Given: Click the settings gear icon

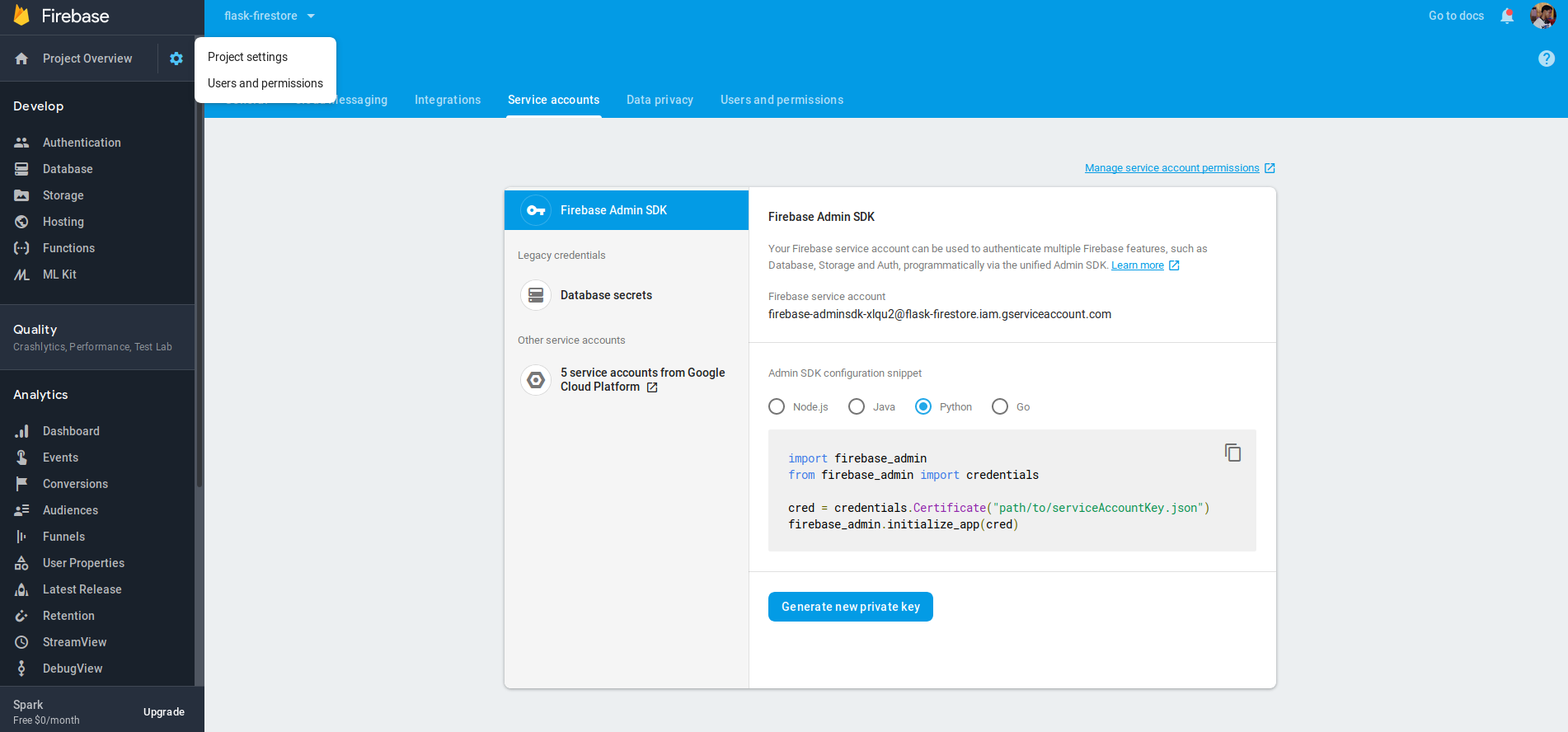Looking at the screenshot, I should tap(176, 59).
